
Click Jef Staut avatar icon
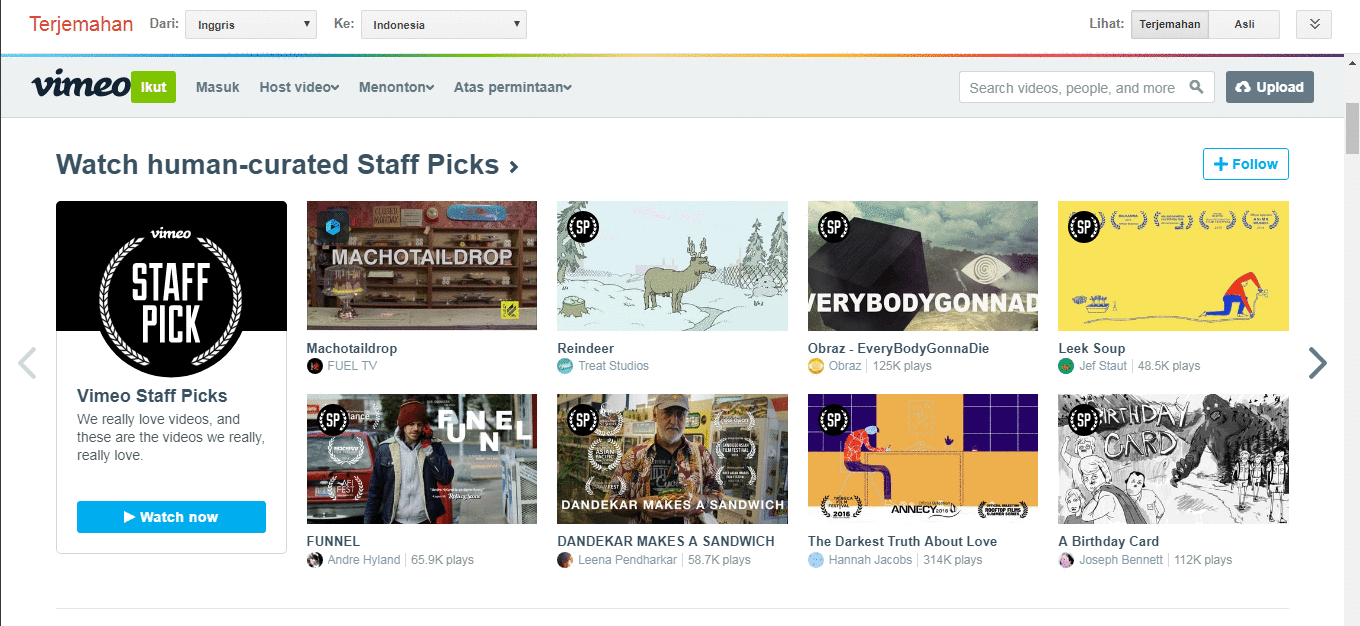[x=1066, y=366]
